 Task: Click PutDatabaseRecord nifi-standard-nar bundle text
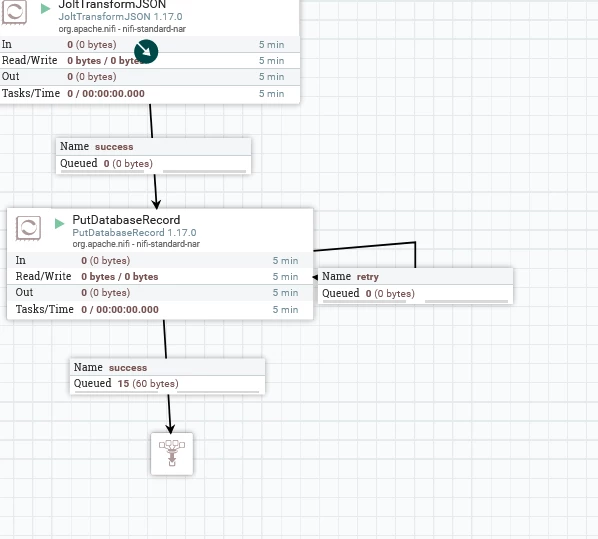[136, 244]
